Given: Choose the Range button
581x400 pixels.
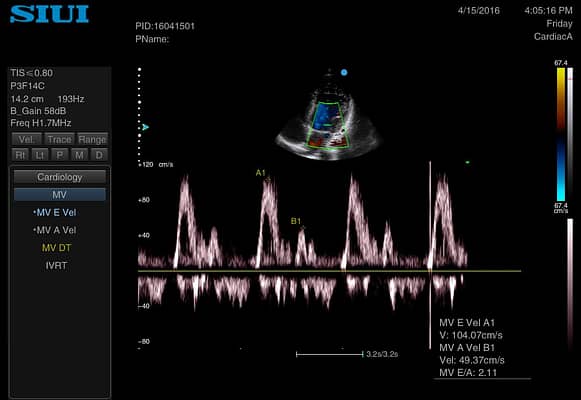Looking at the screenshot, I should [92, 140].
